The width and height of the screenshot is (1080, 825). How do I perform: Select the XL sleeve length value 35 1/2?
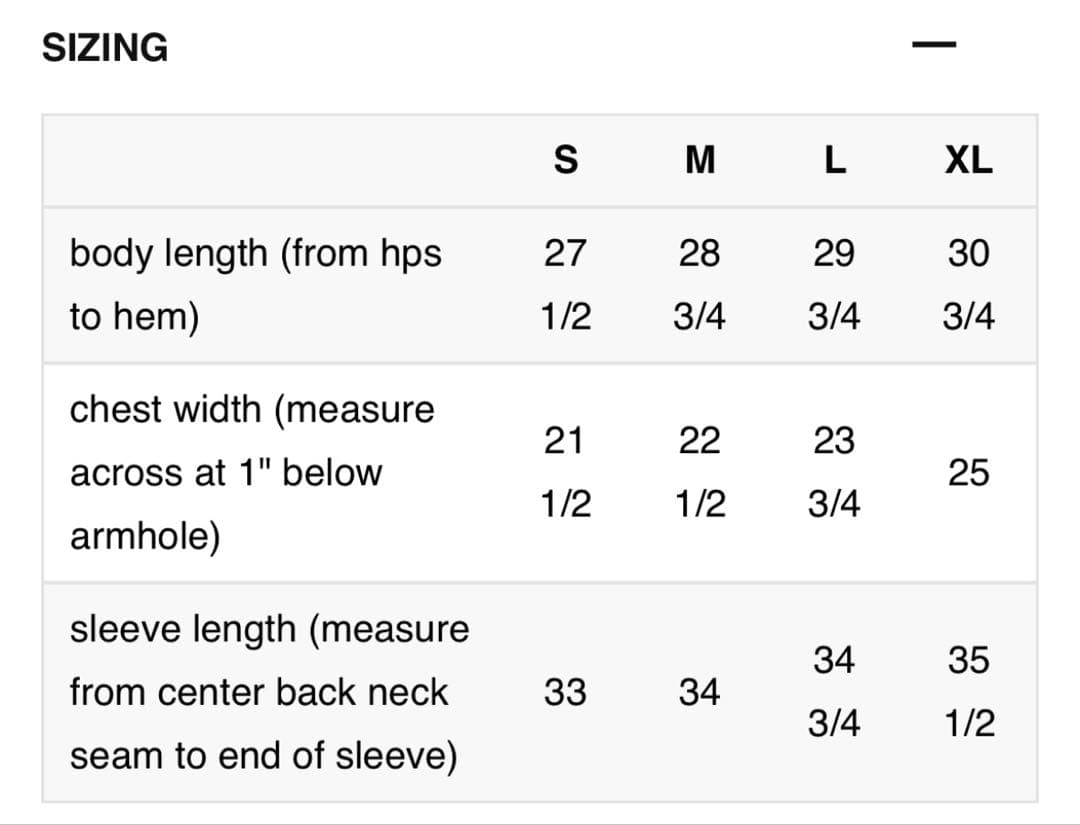[x=968, y=692]
